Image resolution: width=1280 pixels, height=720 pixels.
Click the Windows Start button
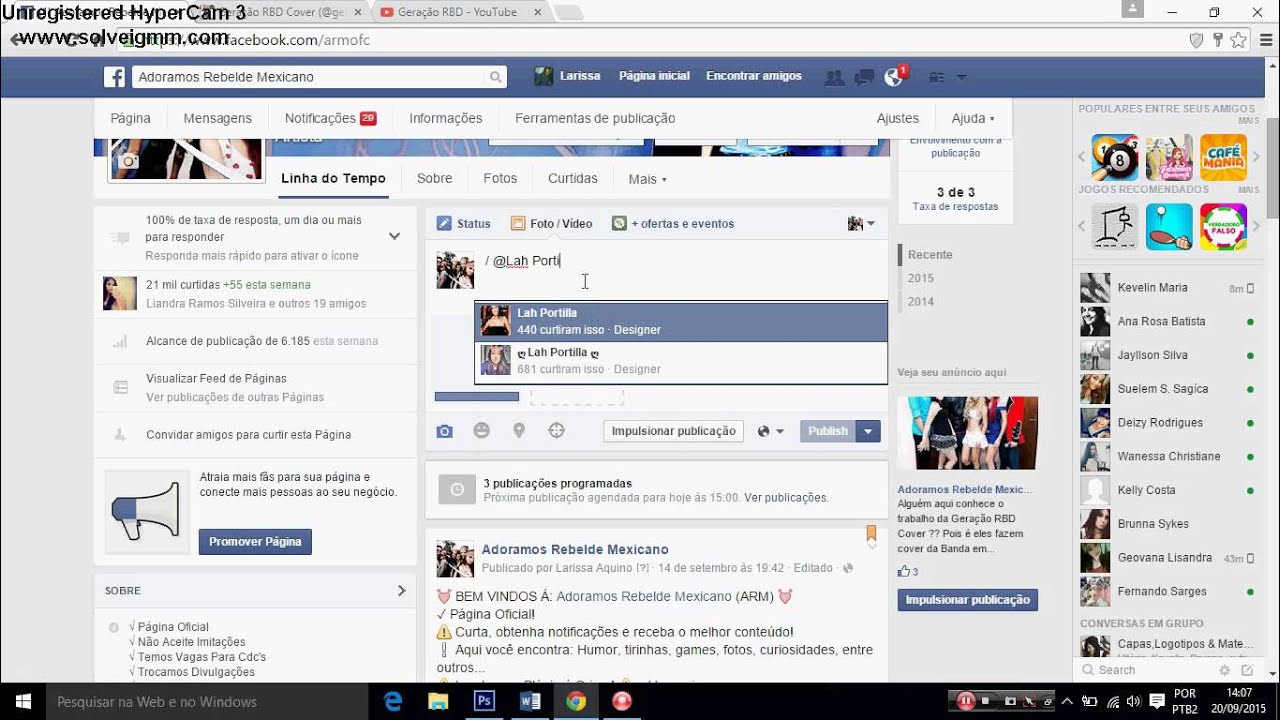23,701
